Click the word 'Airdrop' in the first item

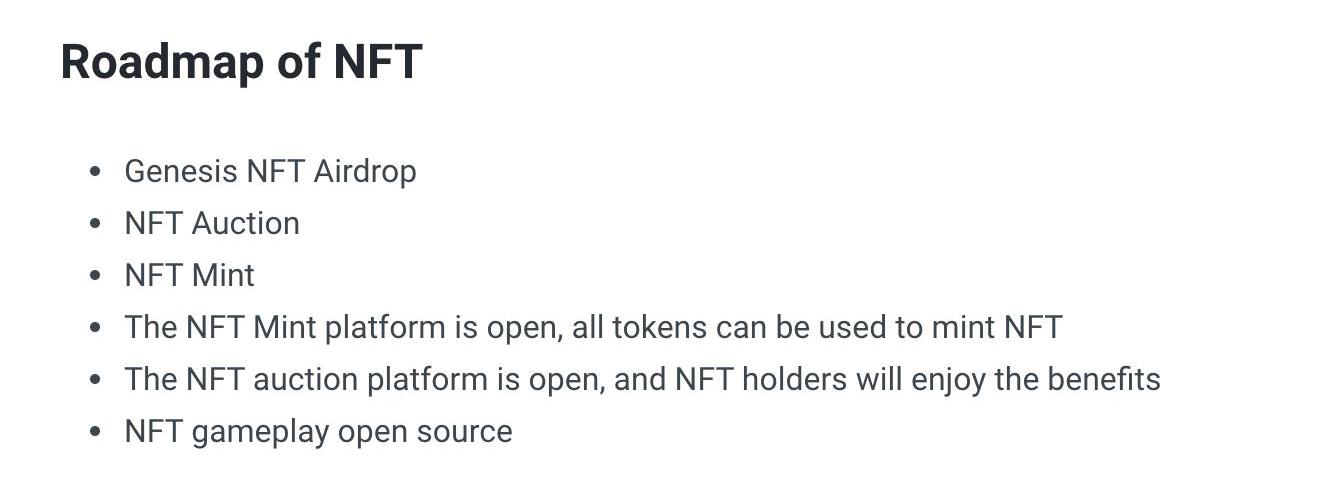[x=365, y=171]
